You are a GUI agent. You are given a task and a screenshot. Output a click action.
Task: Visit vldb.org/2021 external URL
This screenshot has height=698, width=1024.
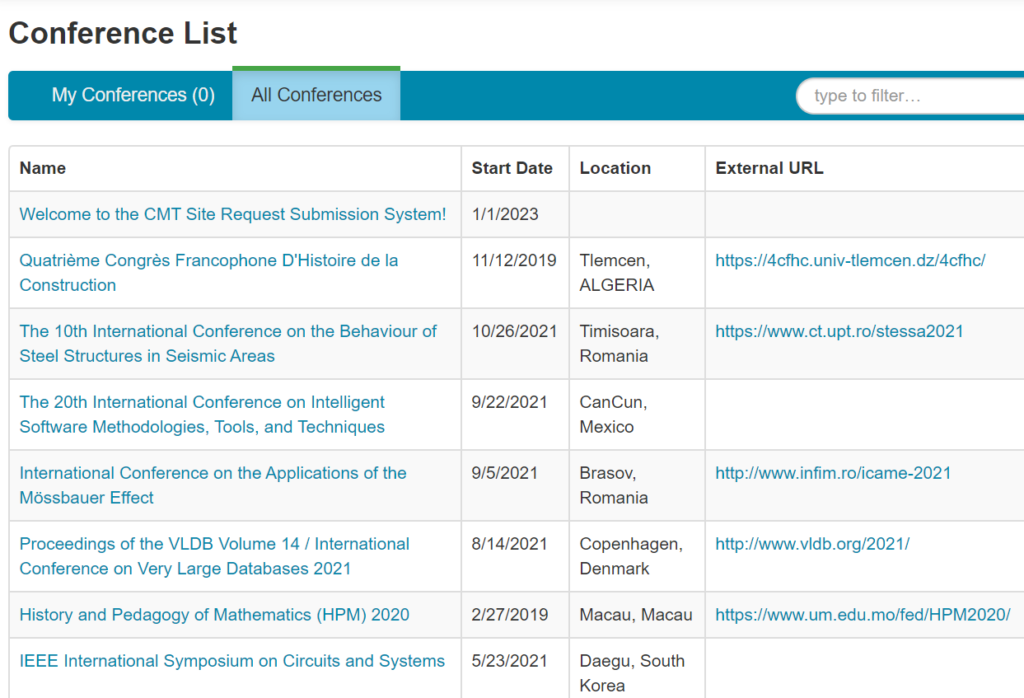tap(812, 544)
